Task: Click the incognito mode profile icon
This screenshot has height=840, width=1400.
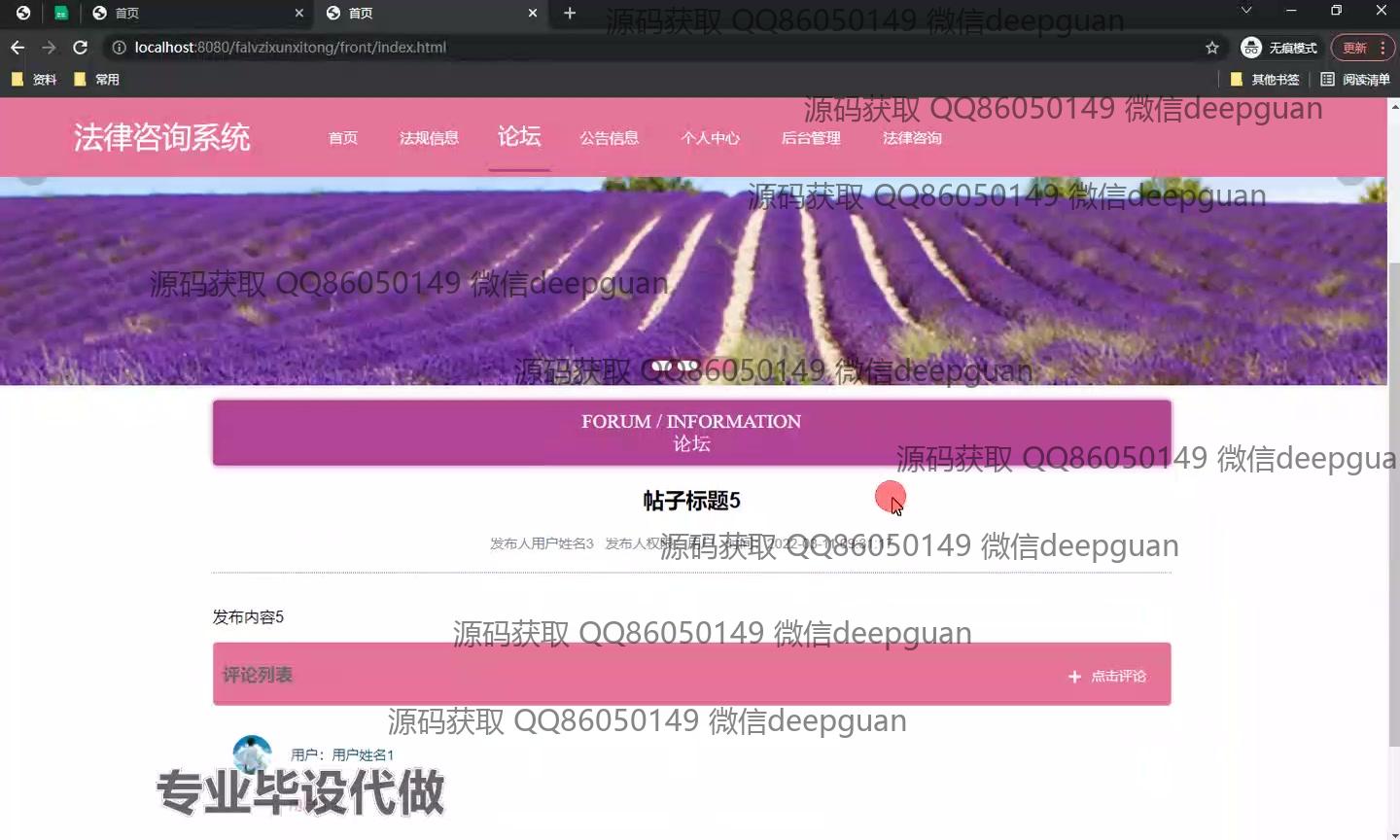Action: point(1251,48)
